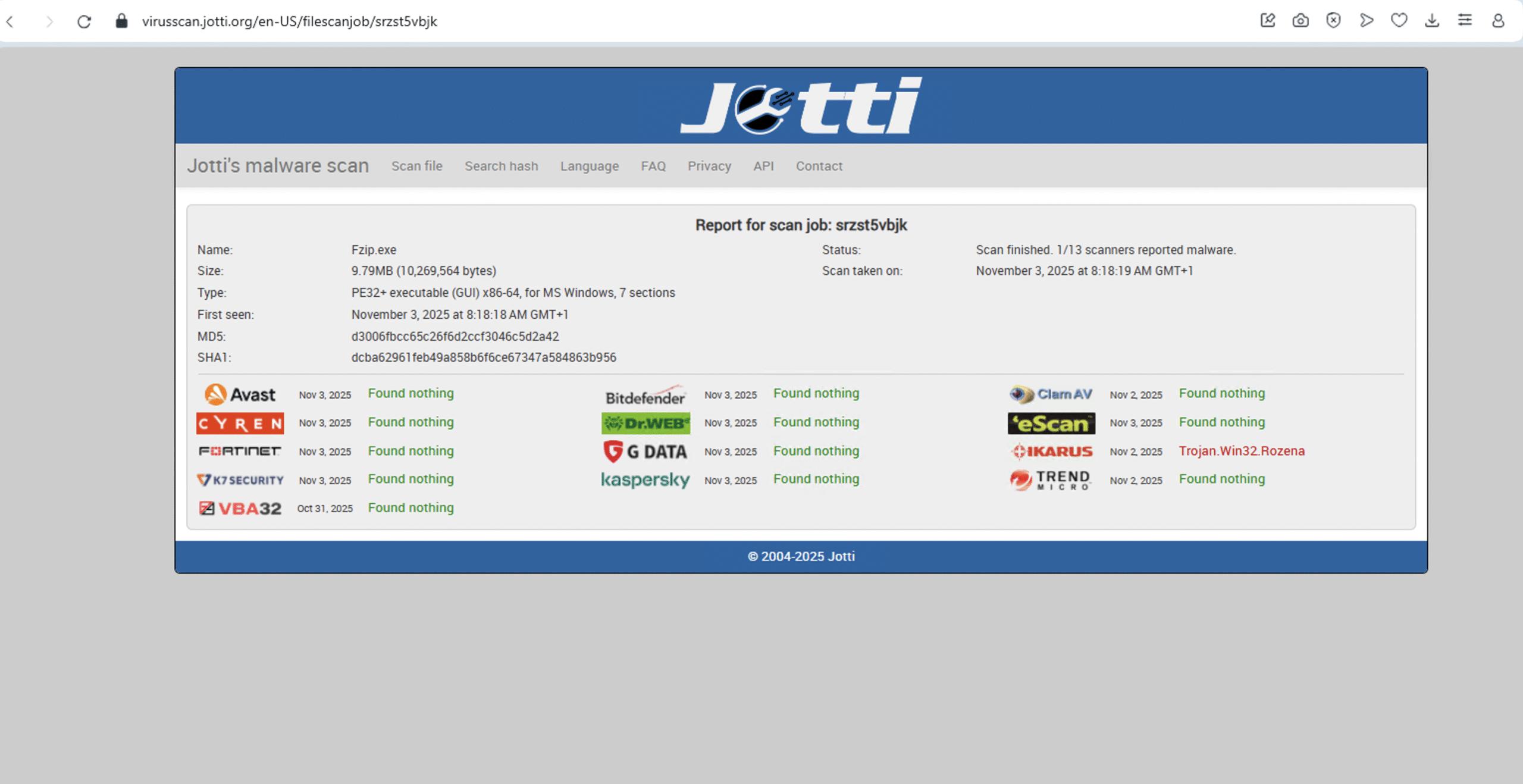The width and height of the screenshot is (1523, 784).
Task: Click the heart bookmark icon
Action: [x=1399, y=21]
